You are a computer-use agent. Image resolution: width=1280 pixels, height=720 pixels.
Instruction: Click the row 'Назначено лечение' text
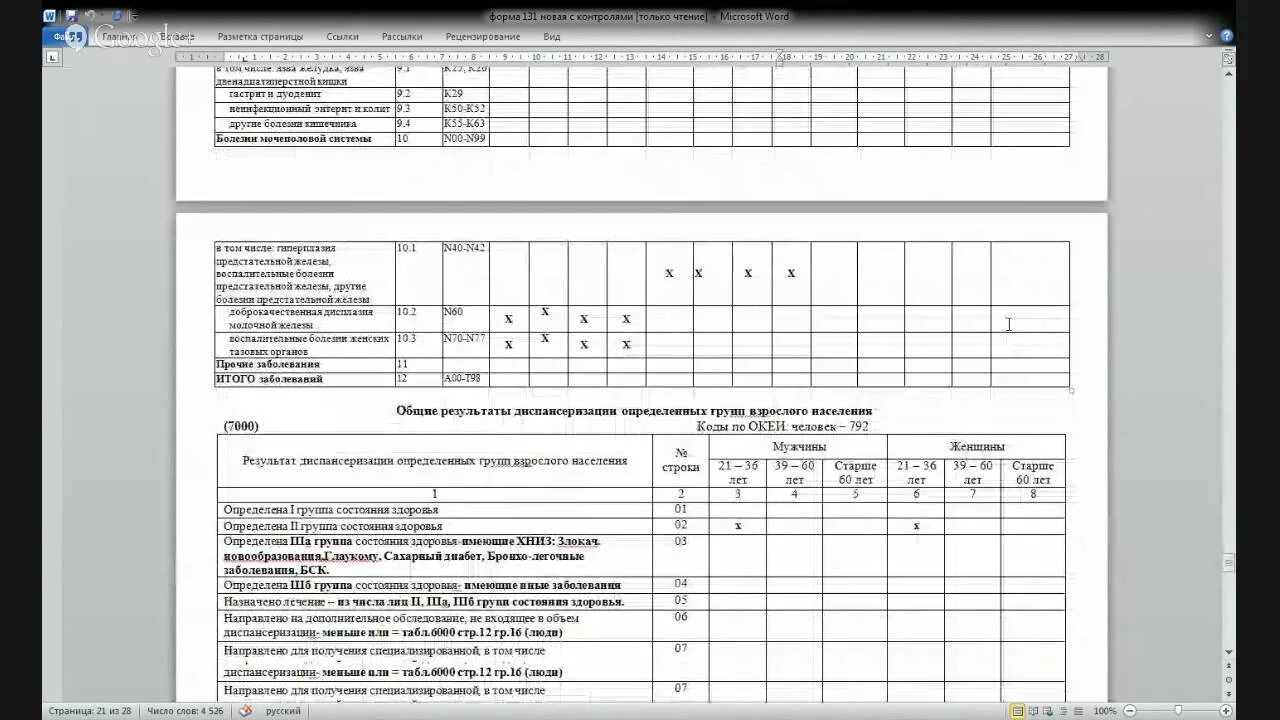[424, 602]
